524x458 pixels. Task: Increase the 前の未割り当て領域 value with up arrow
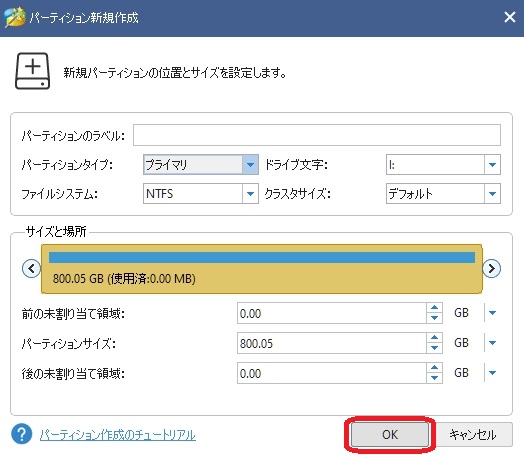pyautogui.click(x=434, y=308)
